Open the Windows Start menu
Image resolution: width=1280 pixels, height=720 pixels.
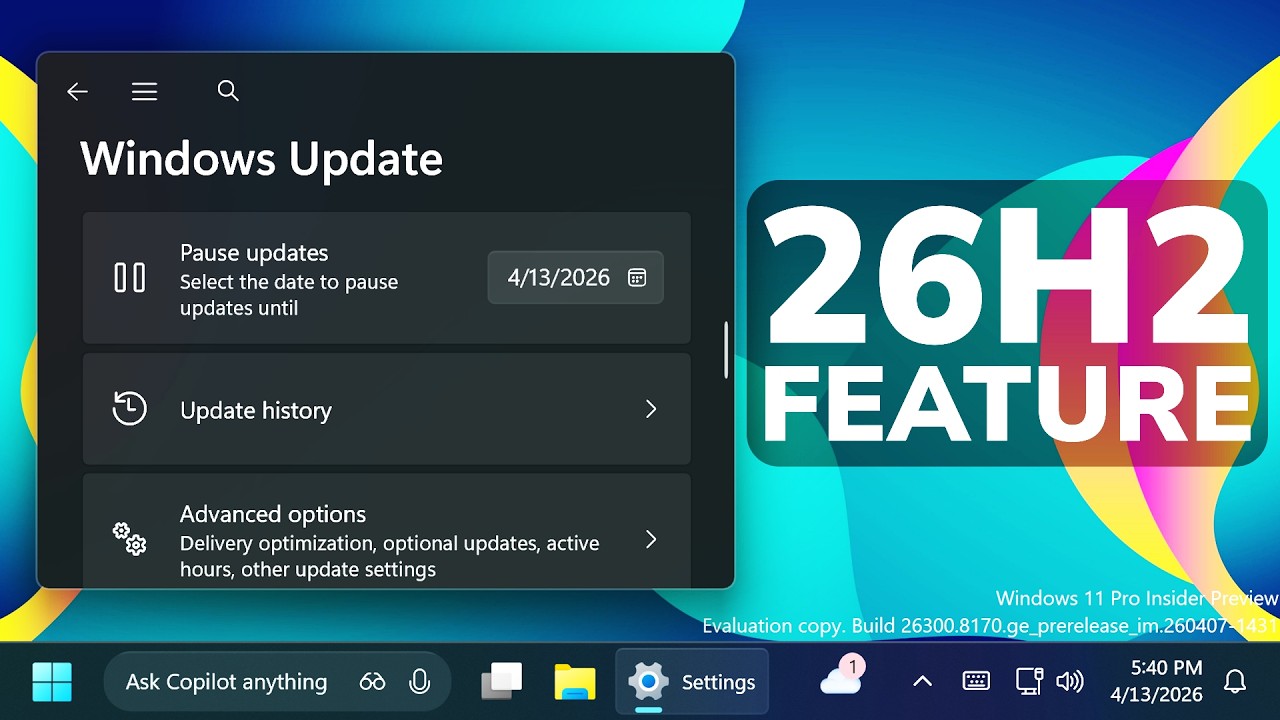[52, 682]
